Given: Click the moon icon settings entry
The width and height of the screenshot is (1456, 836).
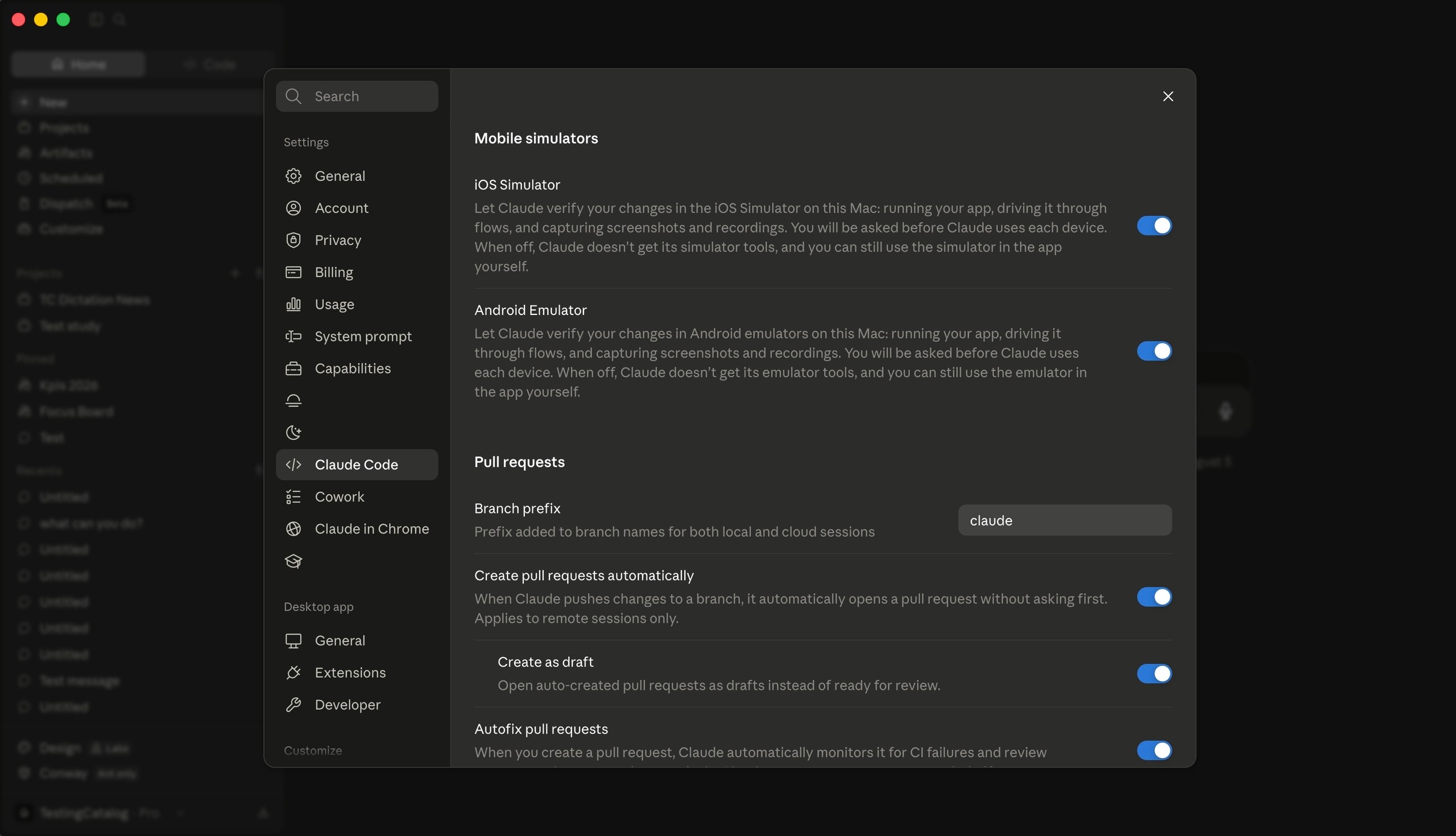Looking at the screenshot, I should pos(293,432).
